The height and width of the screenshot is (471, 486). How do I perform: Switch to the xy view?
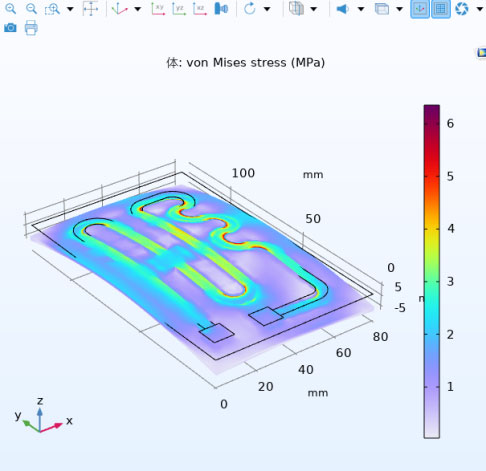coord(158,9)
